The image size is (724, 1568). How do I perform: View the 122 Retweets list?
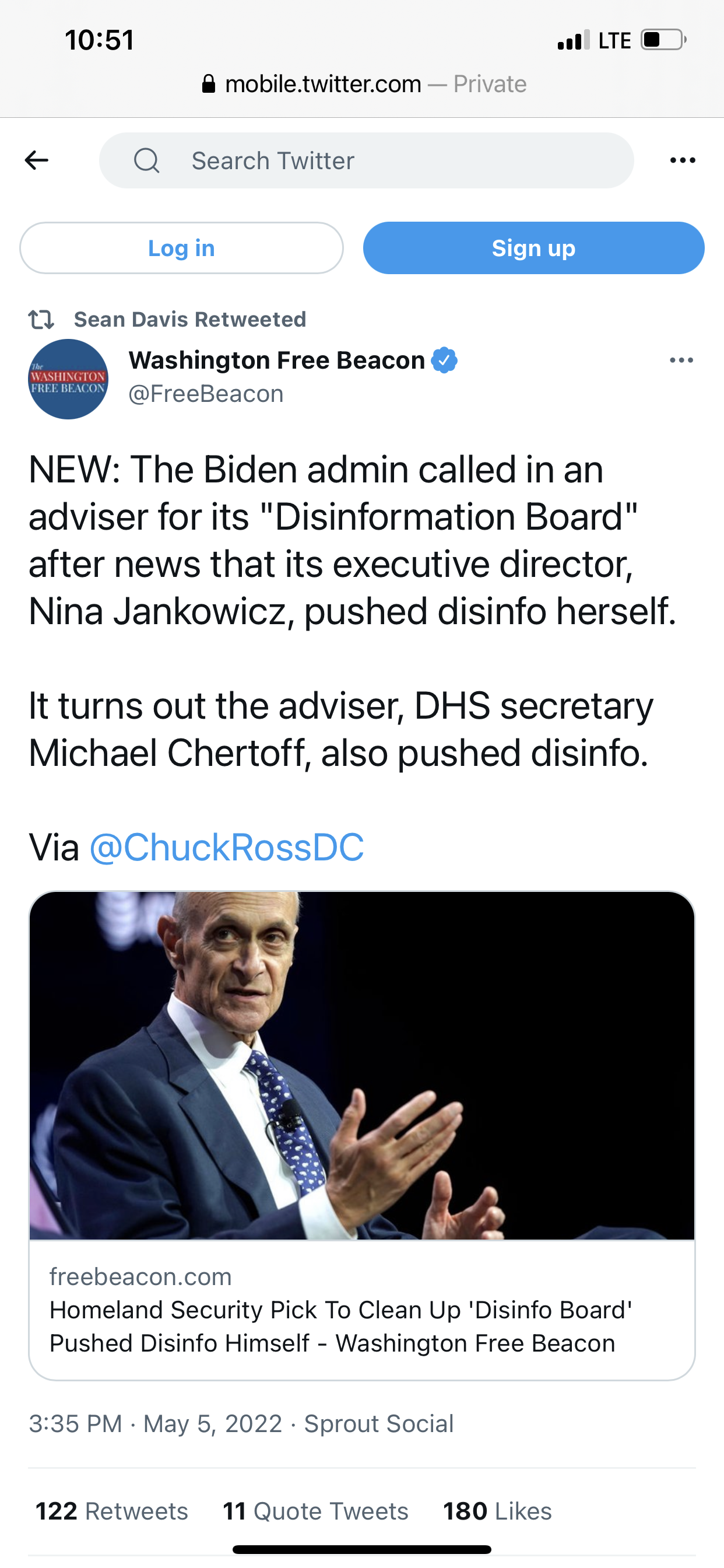(112, 1511)
